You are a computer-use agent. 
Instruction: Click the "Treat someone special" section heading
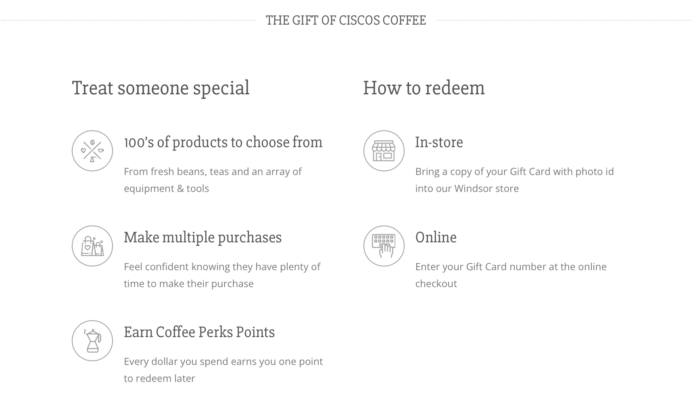point(161,88)
